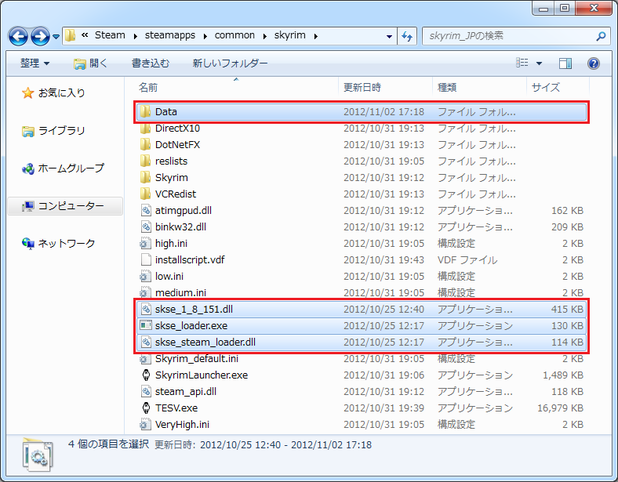Viewport: 618px width, 482px height.
Task: Click the skse_steam_loader.dll file icon
Action: point(146,342)
